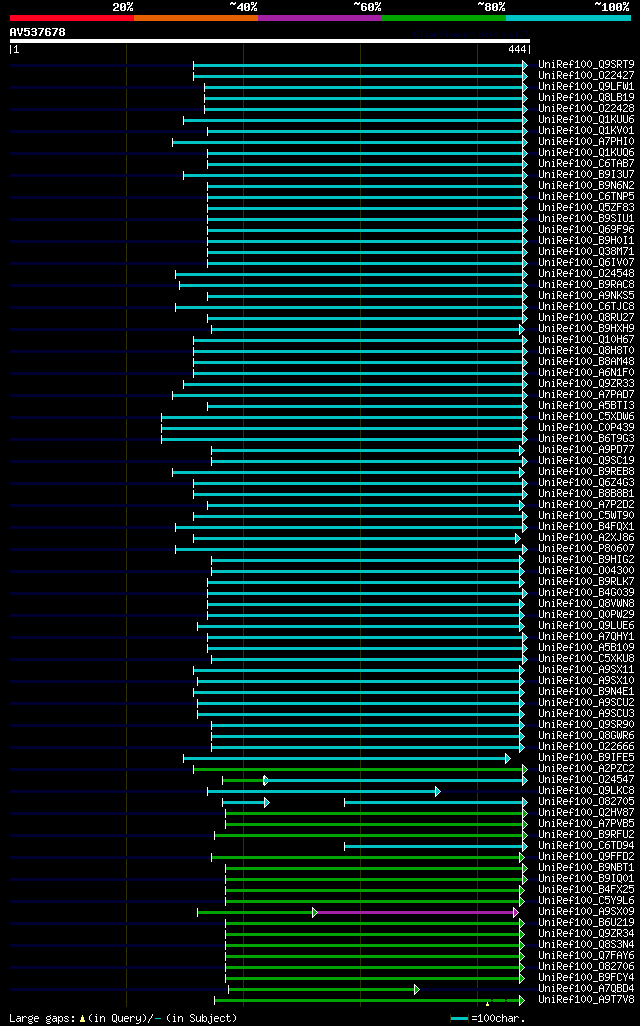
Task: Select the label UniRef100_A2XJ86
Action: tap(586, 537)
